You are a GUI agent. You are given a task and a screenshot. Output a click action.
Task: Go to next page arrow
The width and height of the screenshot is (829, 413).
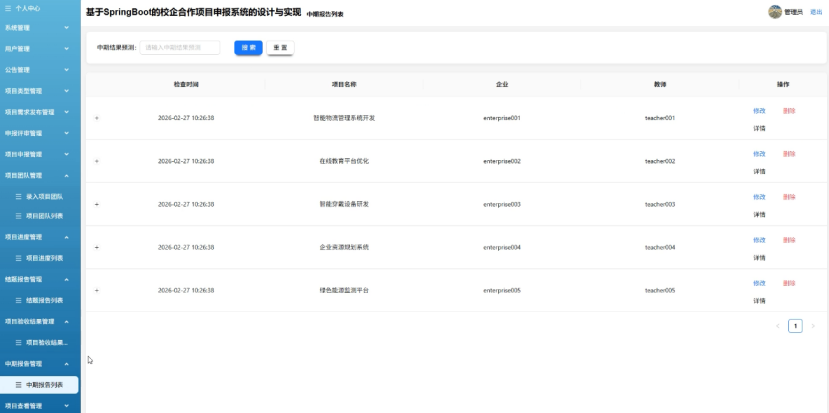point(813,326)
